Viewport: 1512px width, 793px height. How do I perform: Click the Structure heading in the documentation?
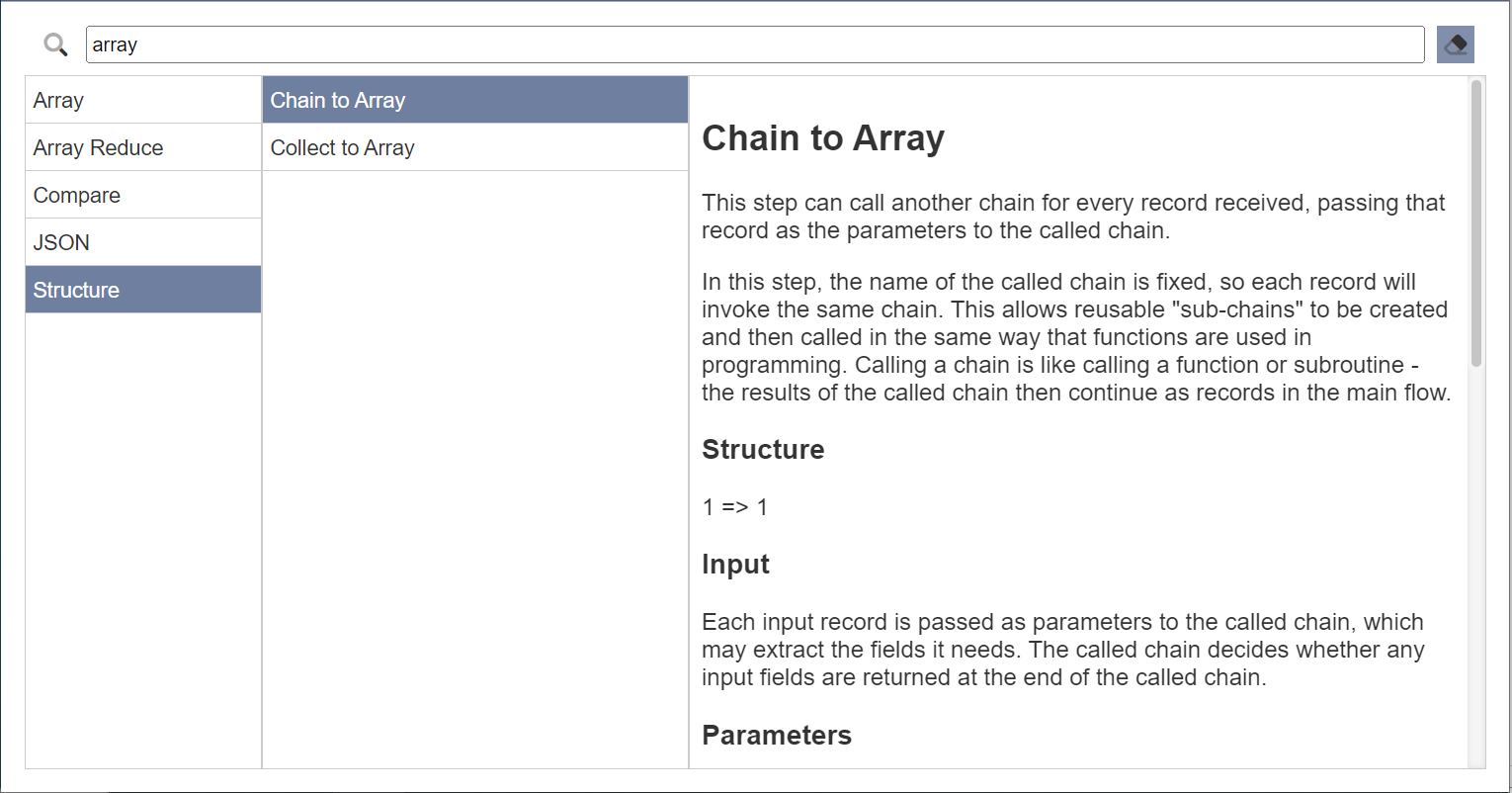tap(762, 450)
